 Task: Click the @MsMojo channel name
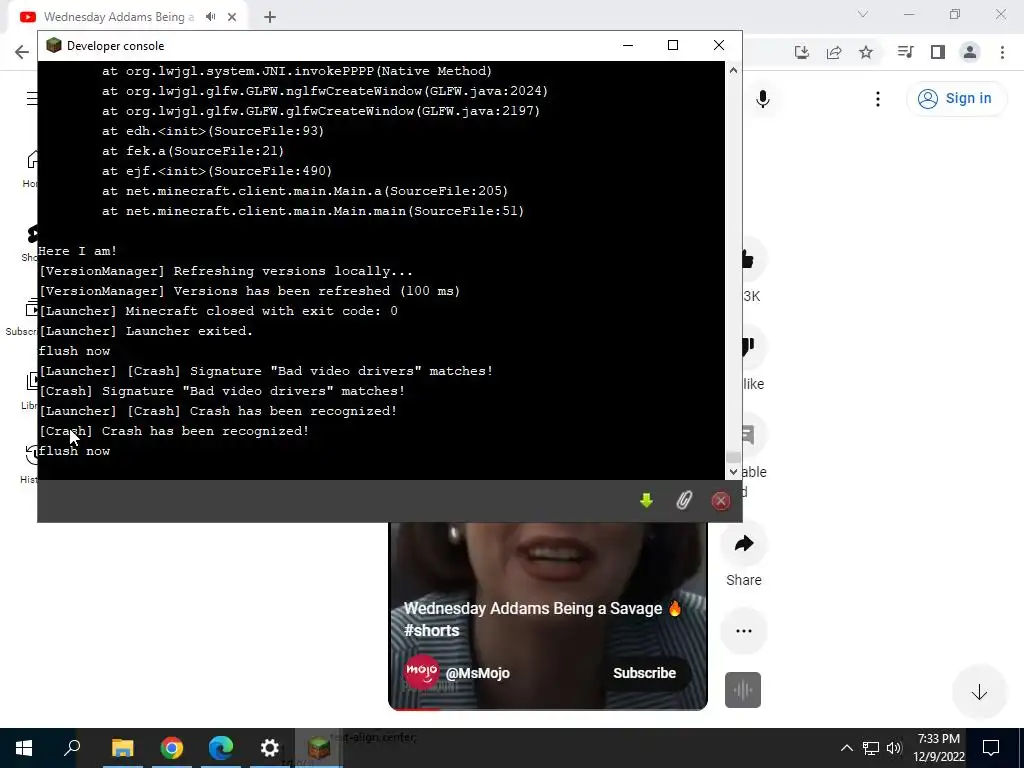(477, 673)
